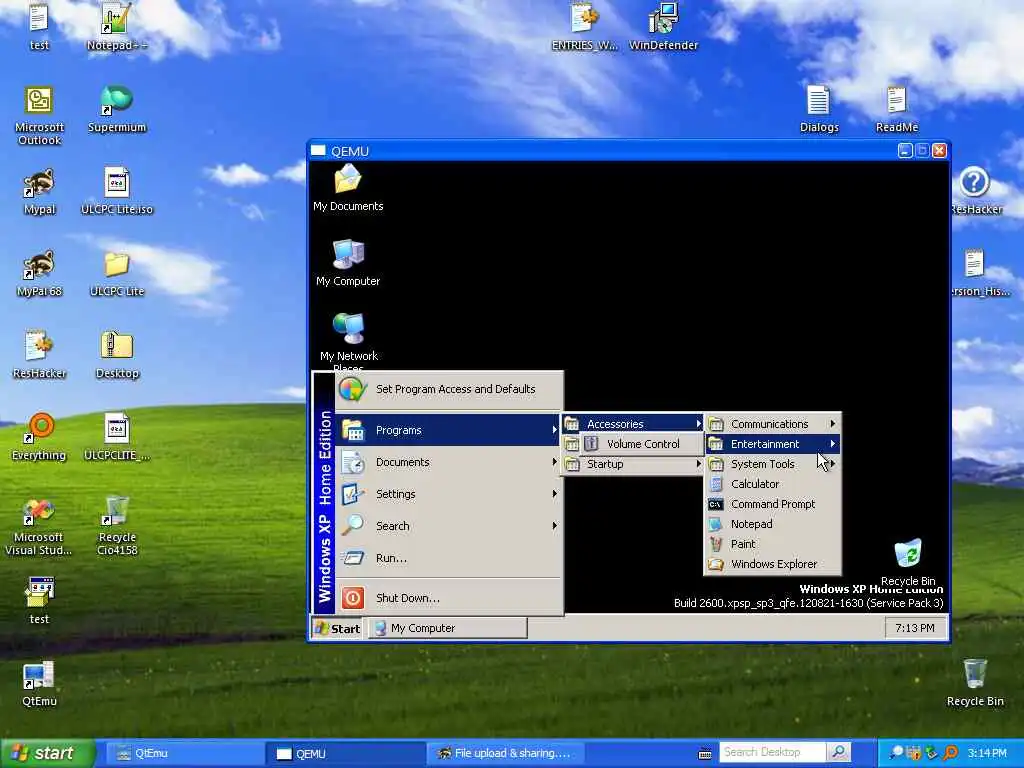Click the host green start button
This screenshot has width=1024, height=768.
pos(48,753)
